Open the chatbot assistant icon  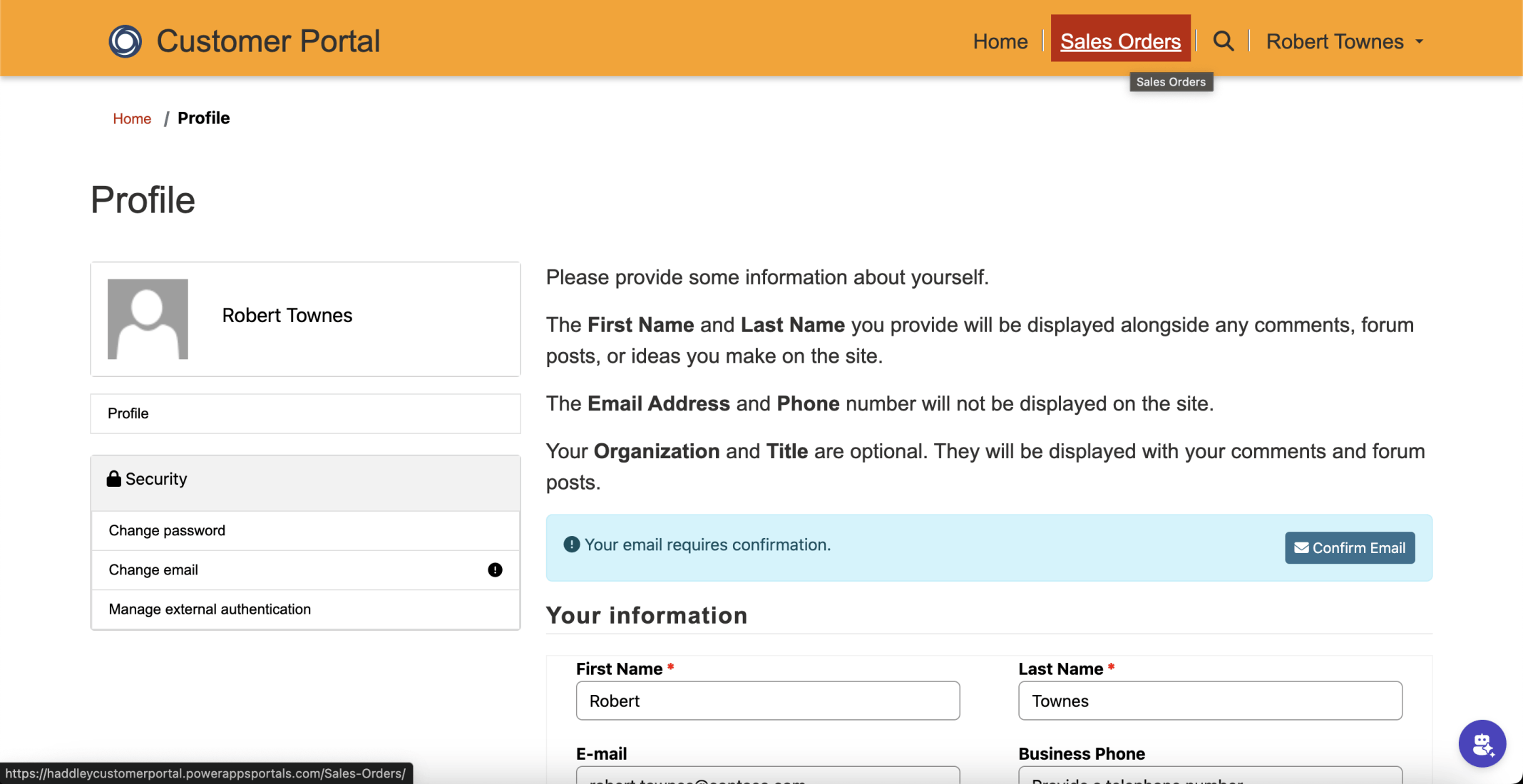pyautogui.click(x=1482, y=743)
